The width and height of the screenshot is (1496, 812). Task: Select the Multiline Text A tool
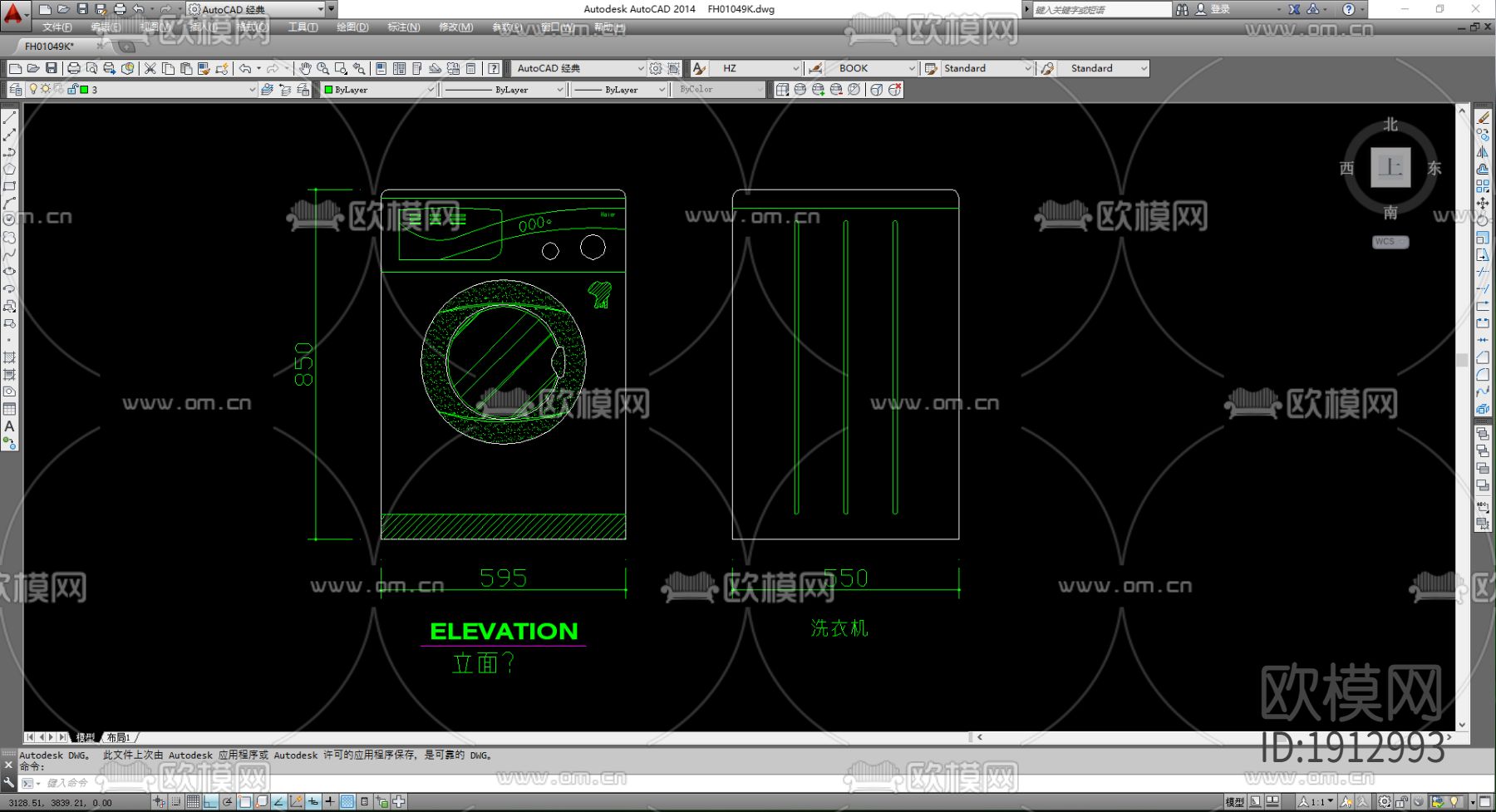click(x=10, y=426)
